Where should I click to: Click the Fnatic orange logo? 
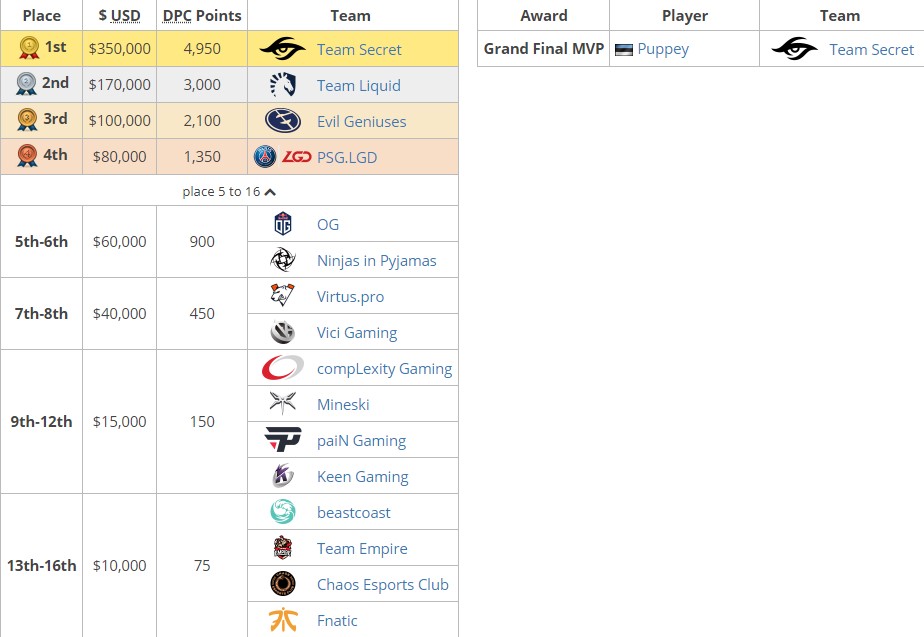coord(283,620)
